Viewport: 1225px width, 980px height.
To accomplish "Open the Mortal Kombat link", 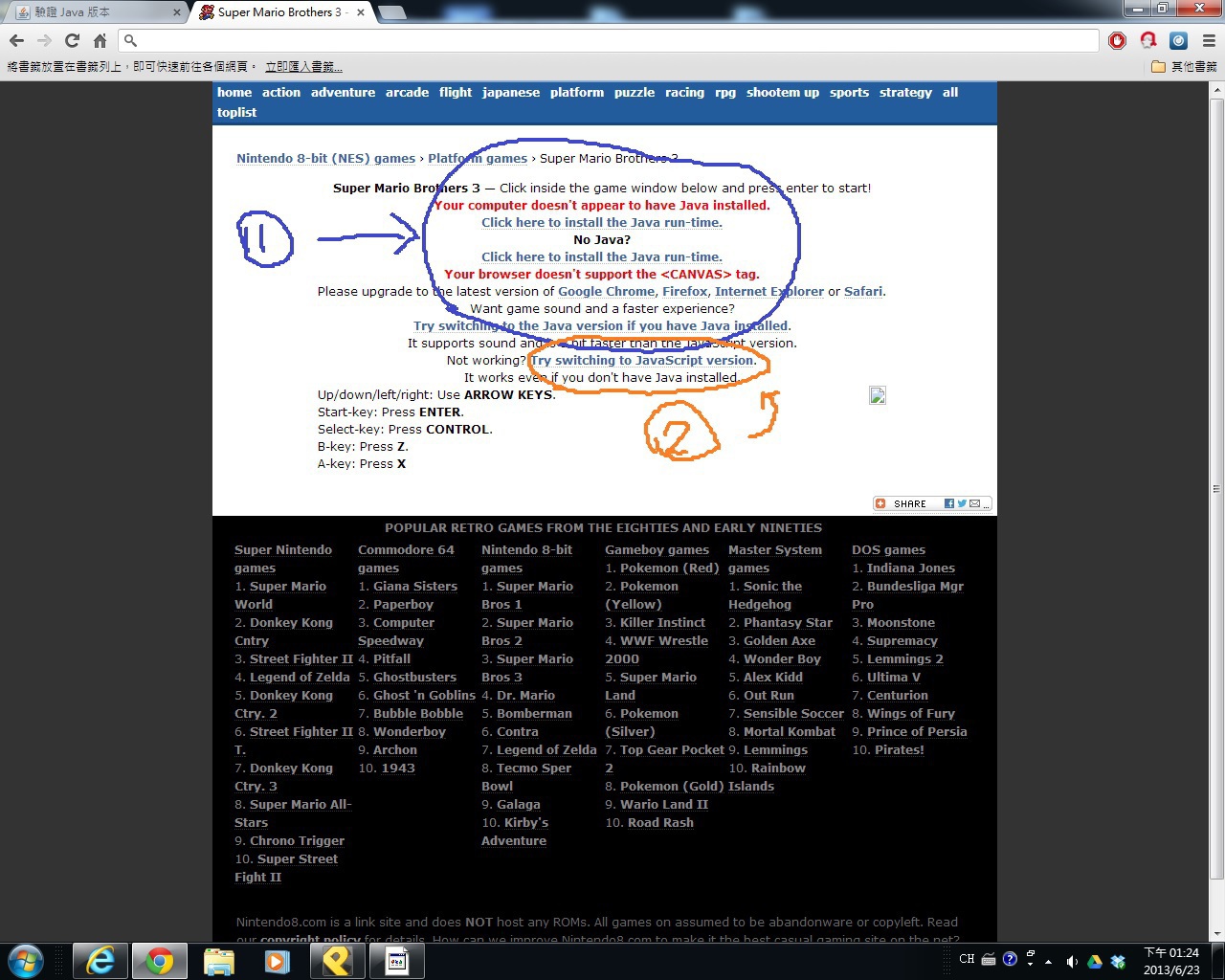I will [790, 731].
